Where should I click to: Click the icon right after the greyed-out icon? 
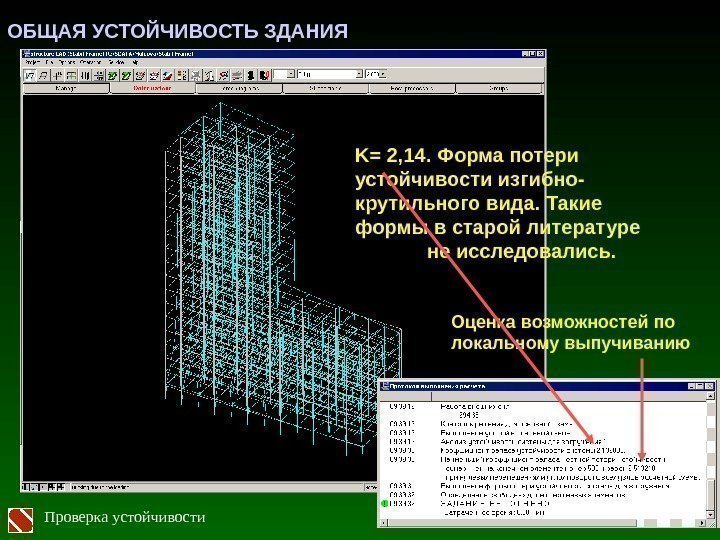[x=210, y=75]
